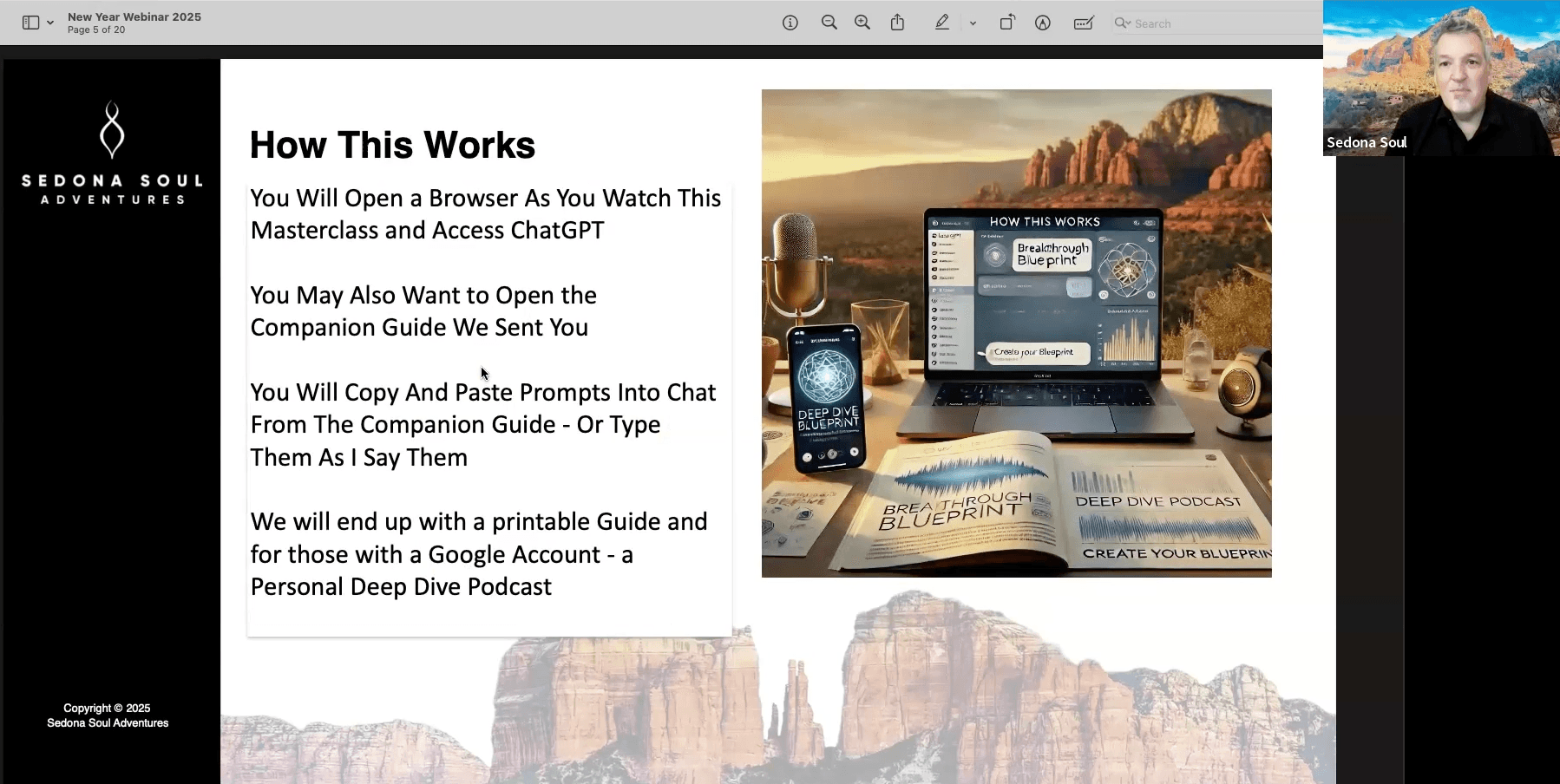Open the search options magnifier dropdown

(x=1123, y=23)
